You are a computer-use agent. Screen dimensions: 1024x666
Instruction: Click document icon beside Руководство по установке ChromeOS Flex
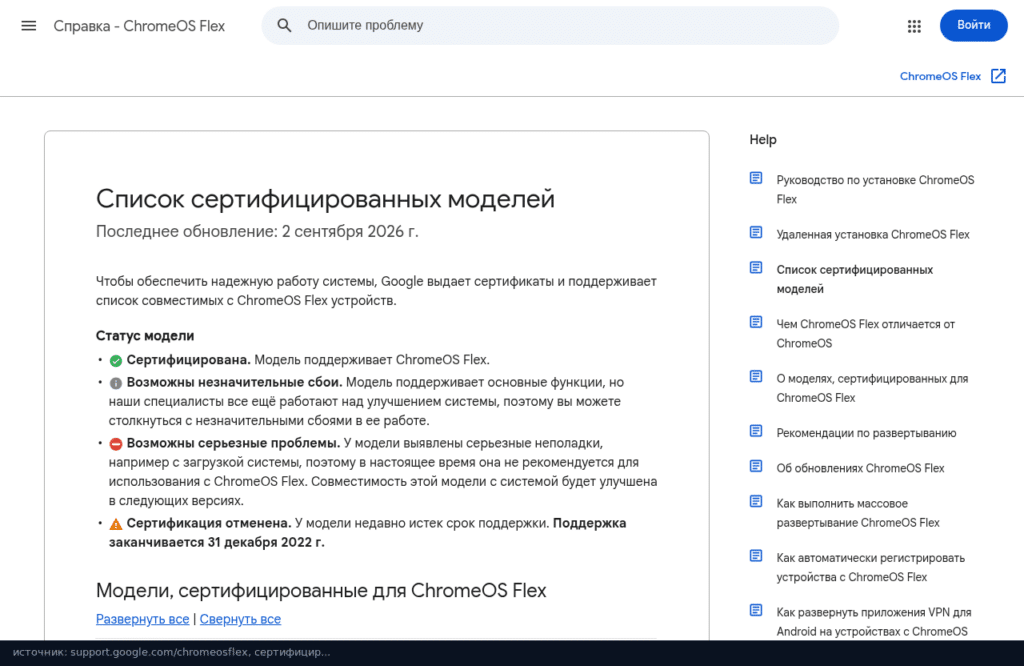[756, 178]
